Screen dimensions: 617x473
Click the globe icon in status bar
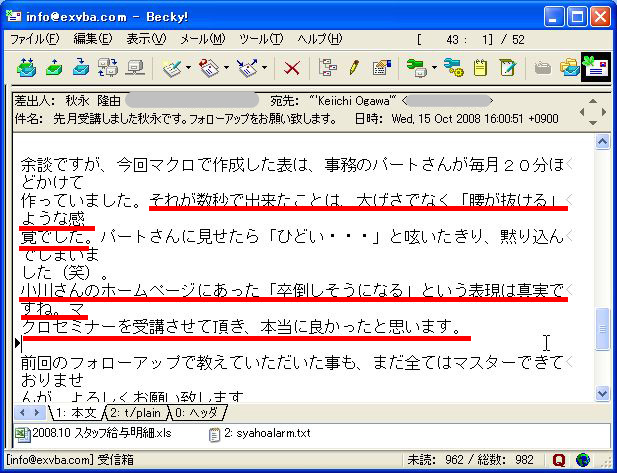[x=583, y=460]
